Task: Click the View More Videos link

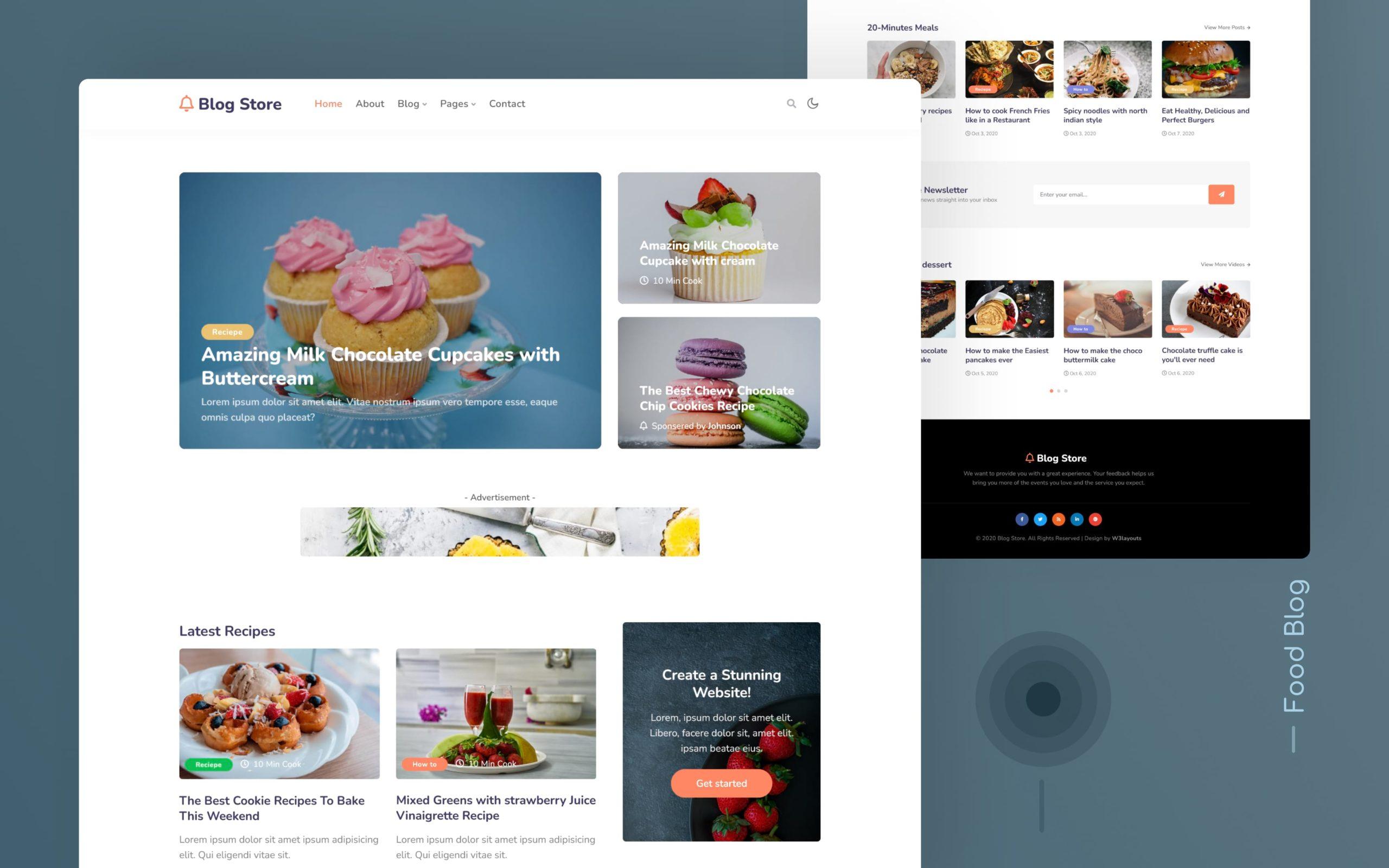Action: click(x=1223, y=265)
